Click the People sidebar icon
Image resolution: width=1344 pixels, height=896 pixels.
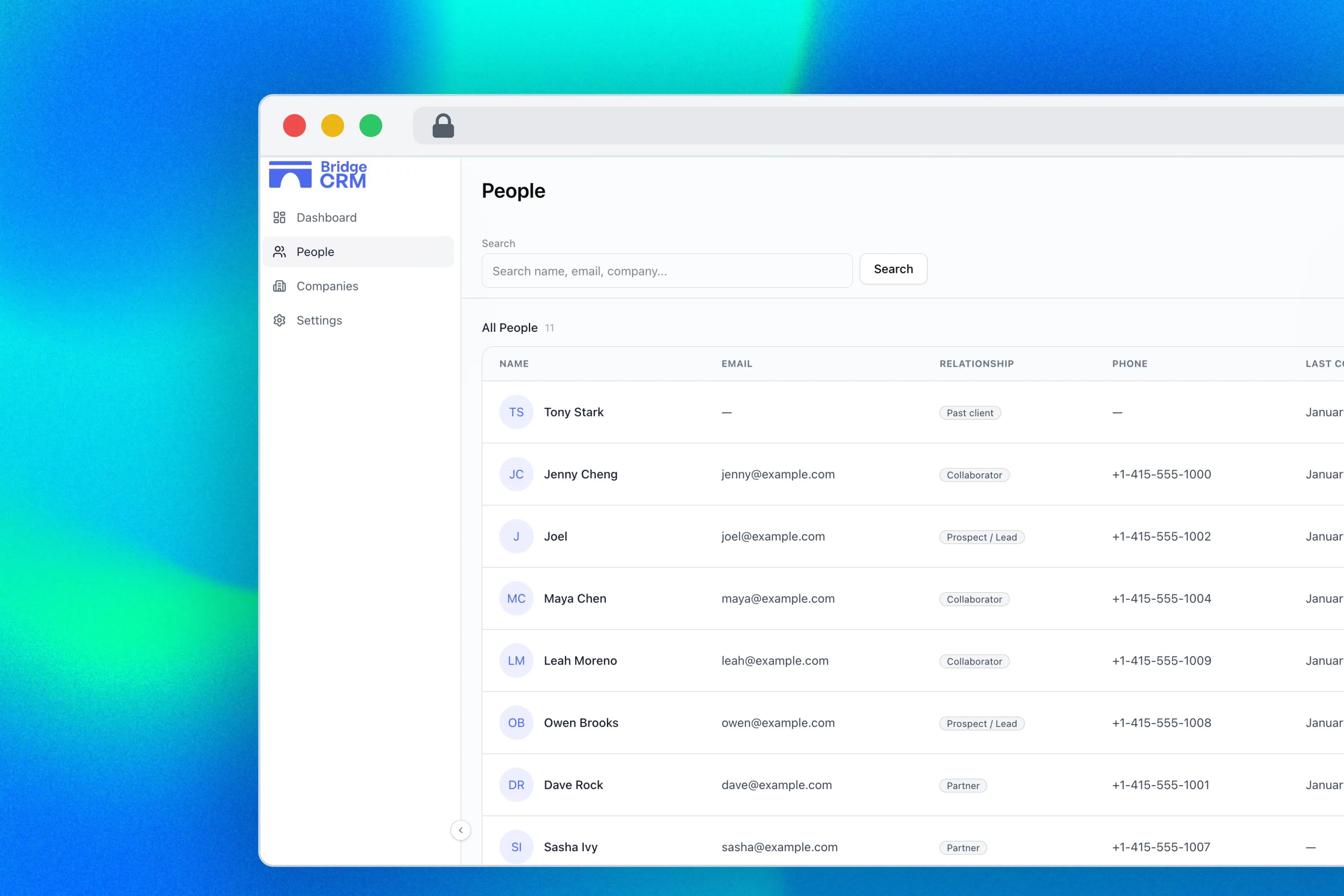[279, 251]
